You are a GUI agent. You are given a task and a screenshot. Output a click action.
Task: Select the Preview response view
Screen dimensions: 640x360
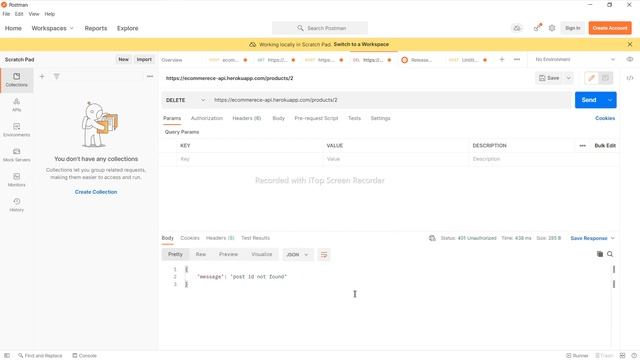pyautogui.click(x=228, y=254)
